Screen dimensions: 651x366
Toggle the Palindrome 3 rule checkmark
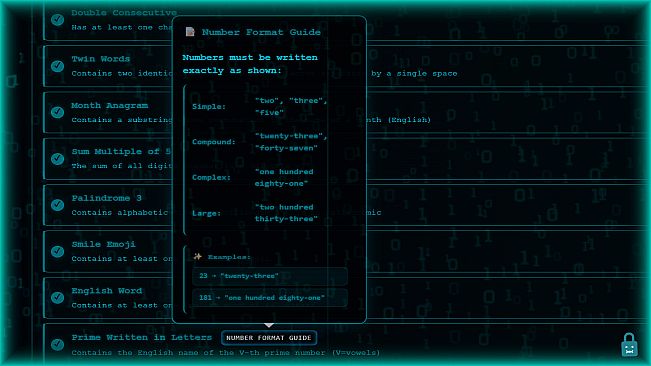pos(58,205)
